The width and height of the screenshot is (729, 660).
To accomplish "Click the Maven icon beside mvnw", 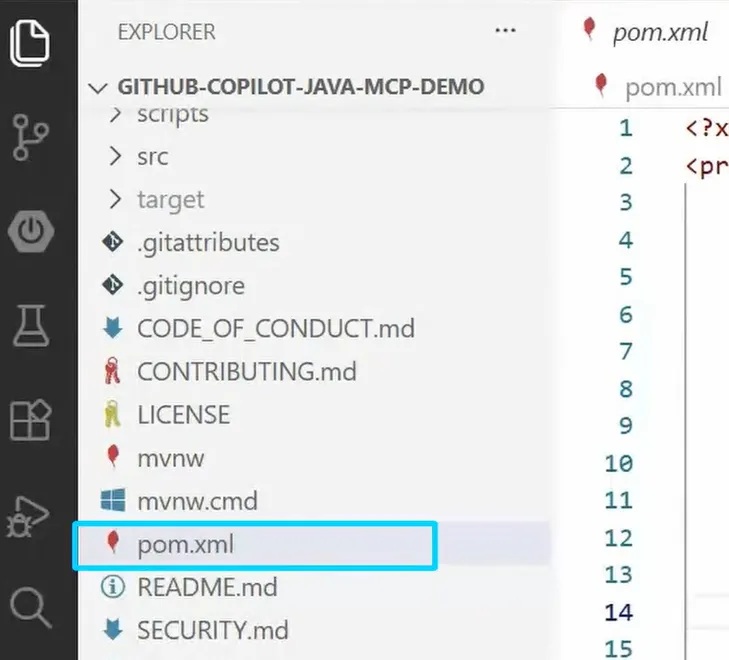I will [x=113, y=456].
